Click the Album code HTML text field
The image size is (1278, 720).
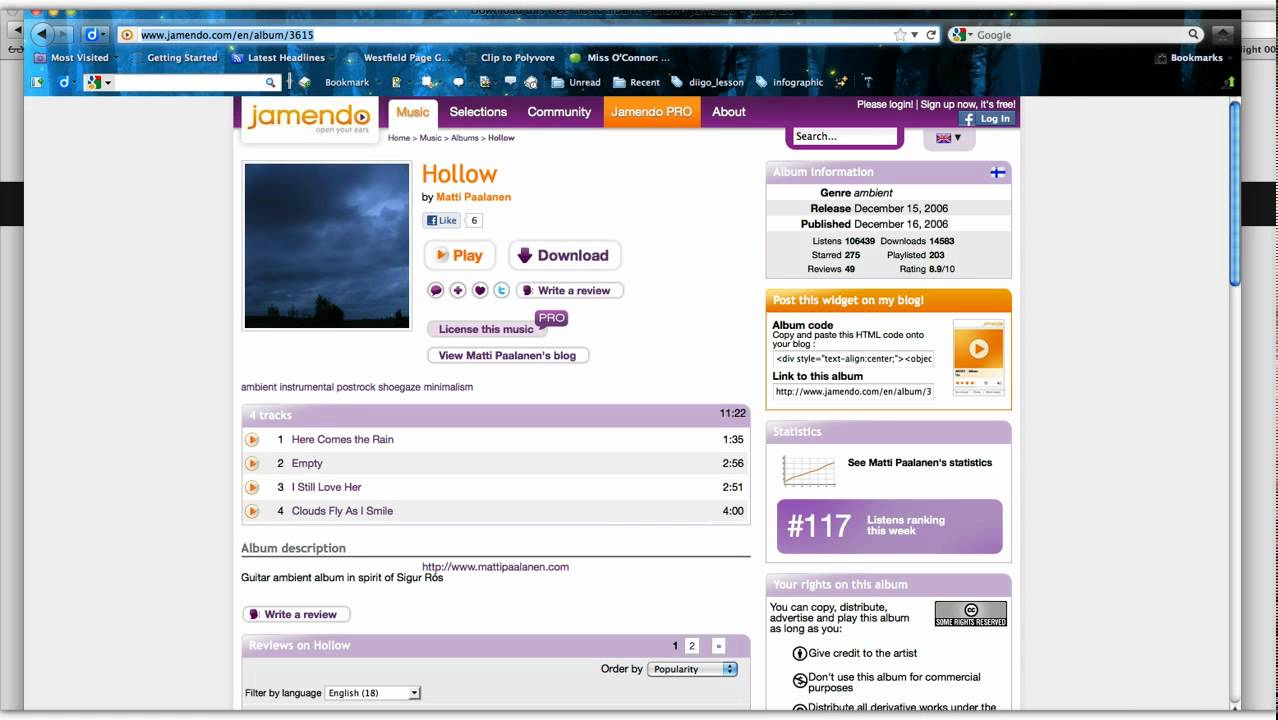(x=853, y=358)
